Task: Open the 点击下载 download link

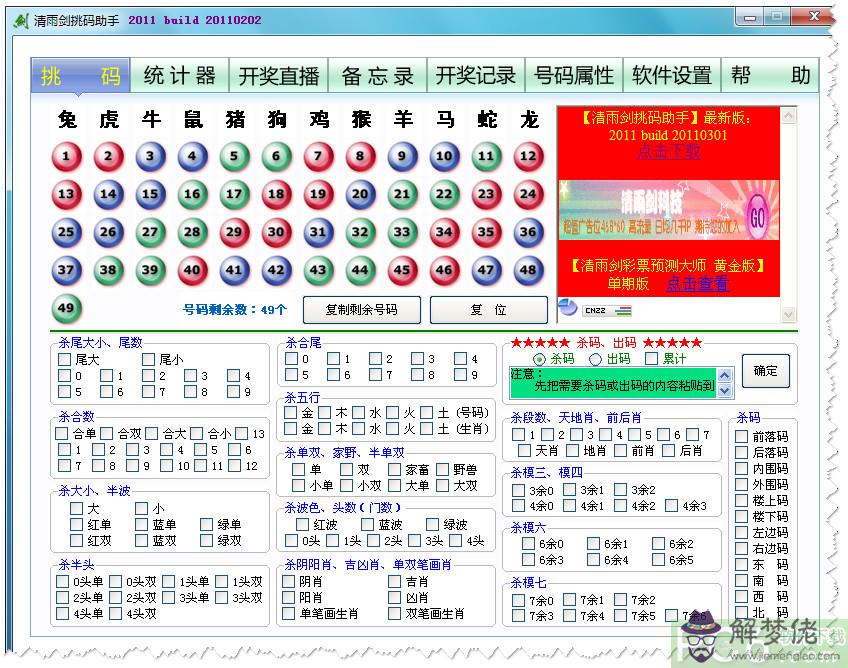Action: (668, 151)
